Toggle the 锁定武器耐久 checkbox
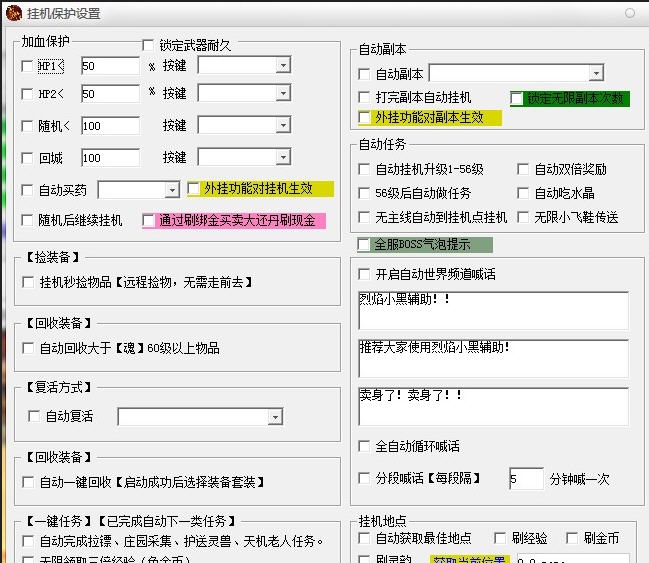649x563 pixels. (148, 45)
